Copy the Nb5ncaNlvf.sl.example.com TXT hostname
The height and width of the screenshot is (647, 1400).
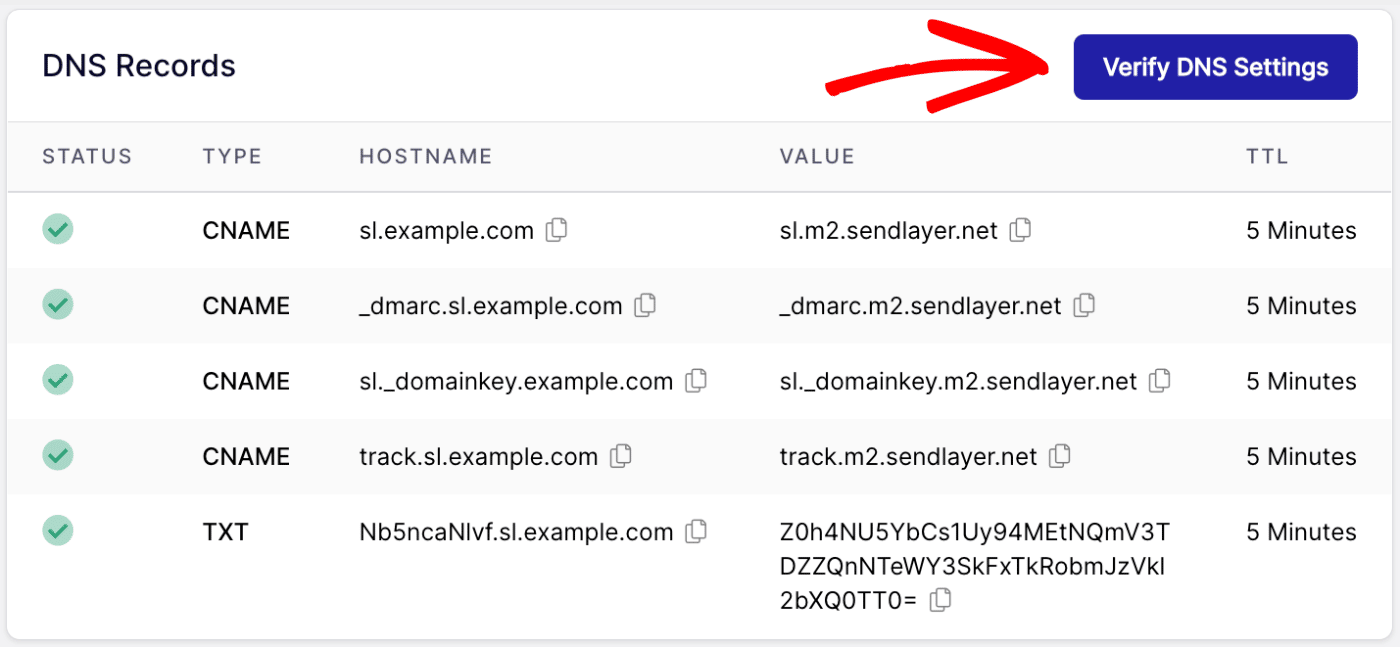pos(696,531)
